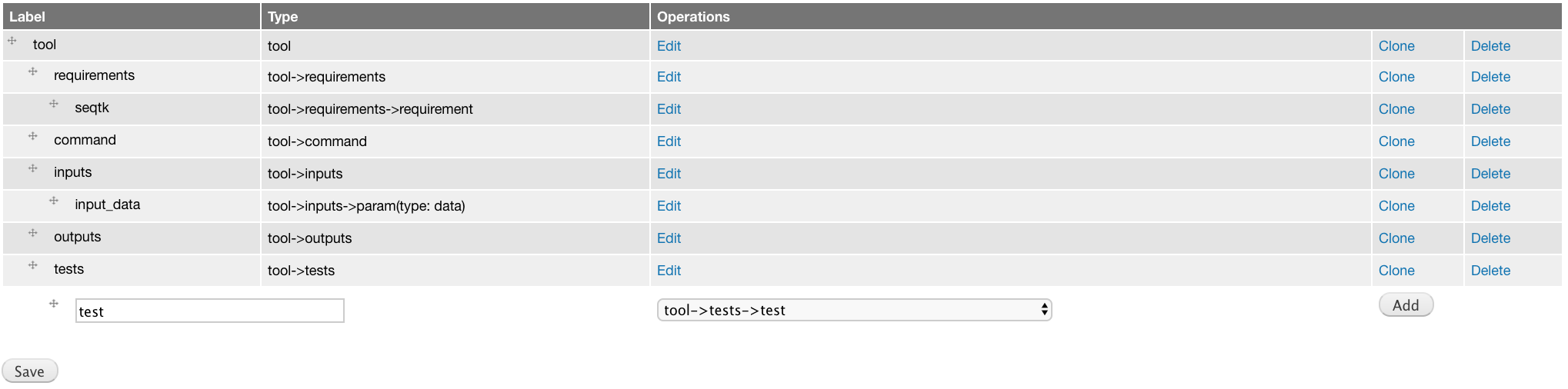Delete the outputs row
The width and height of the screenshot is (1568, 389).
click(x=1490, y=238)
